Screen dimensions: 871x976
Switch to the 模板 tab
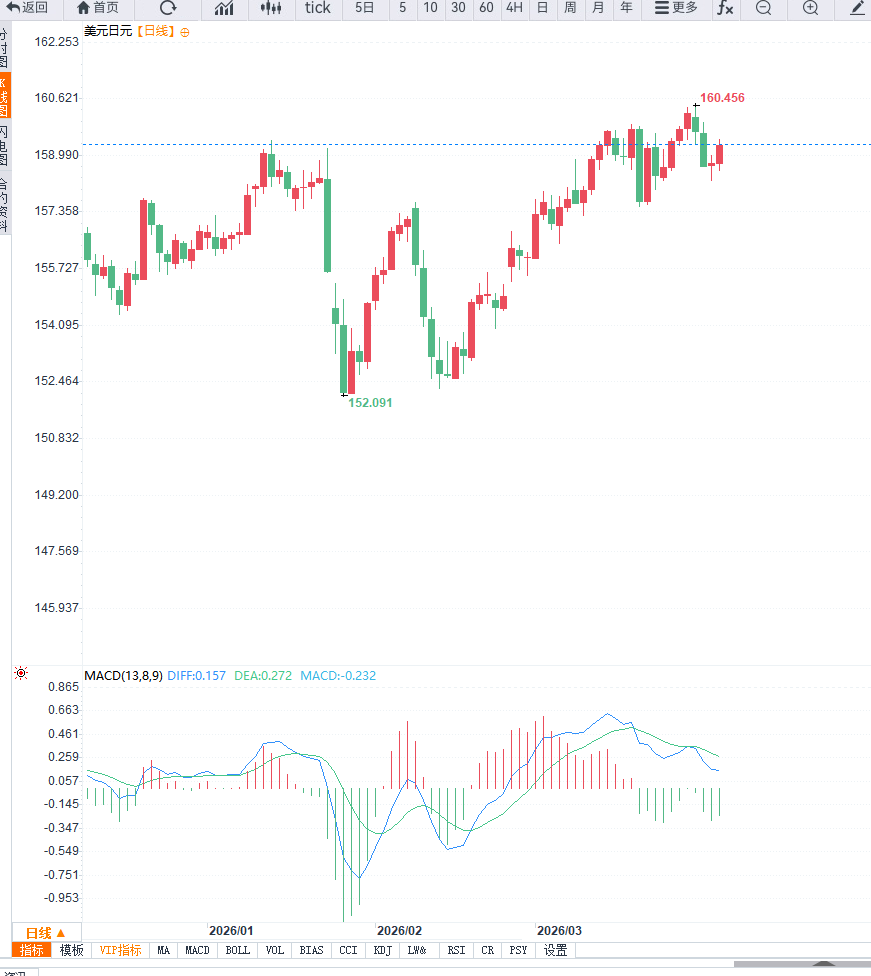[72, 950]
